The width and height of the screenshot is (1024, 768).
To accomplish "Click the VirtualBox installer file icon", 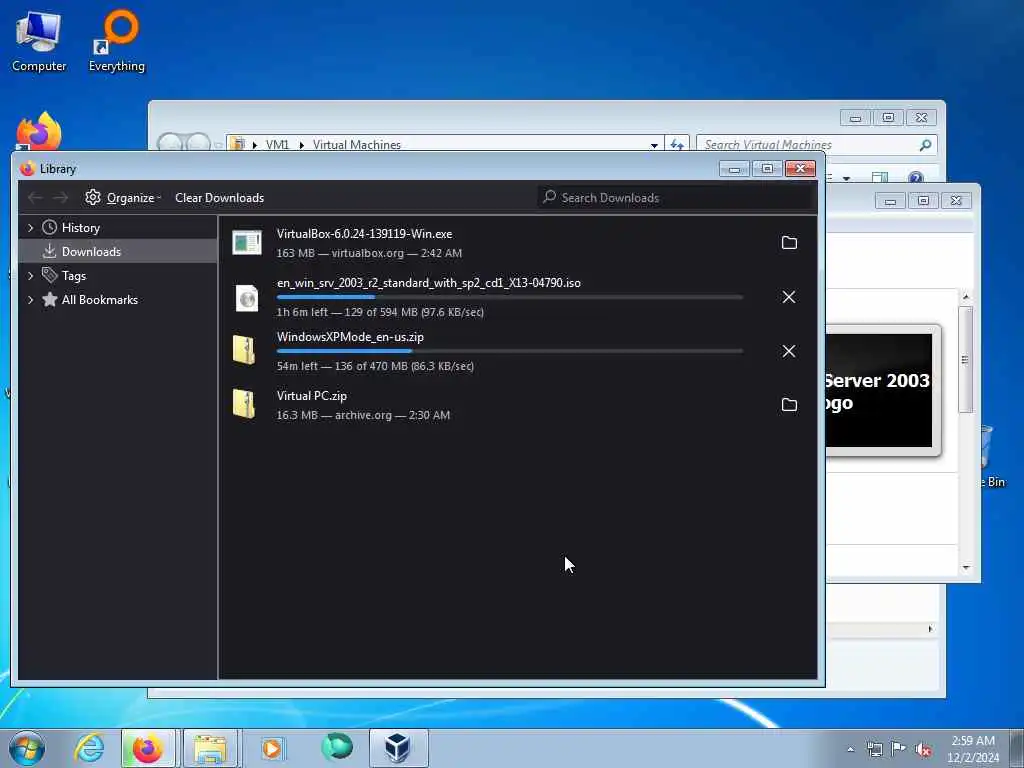I will [x=247, y=243].
